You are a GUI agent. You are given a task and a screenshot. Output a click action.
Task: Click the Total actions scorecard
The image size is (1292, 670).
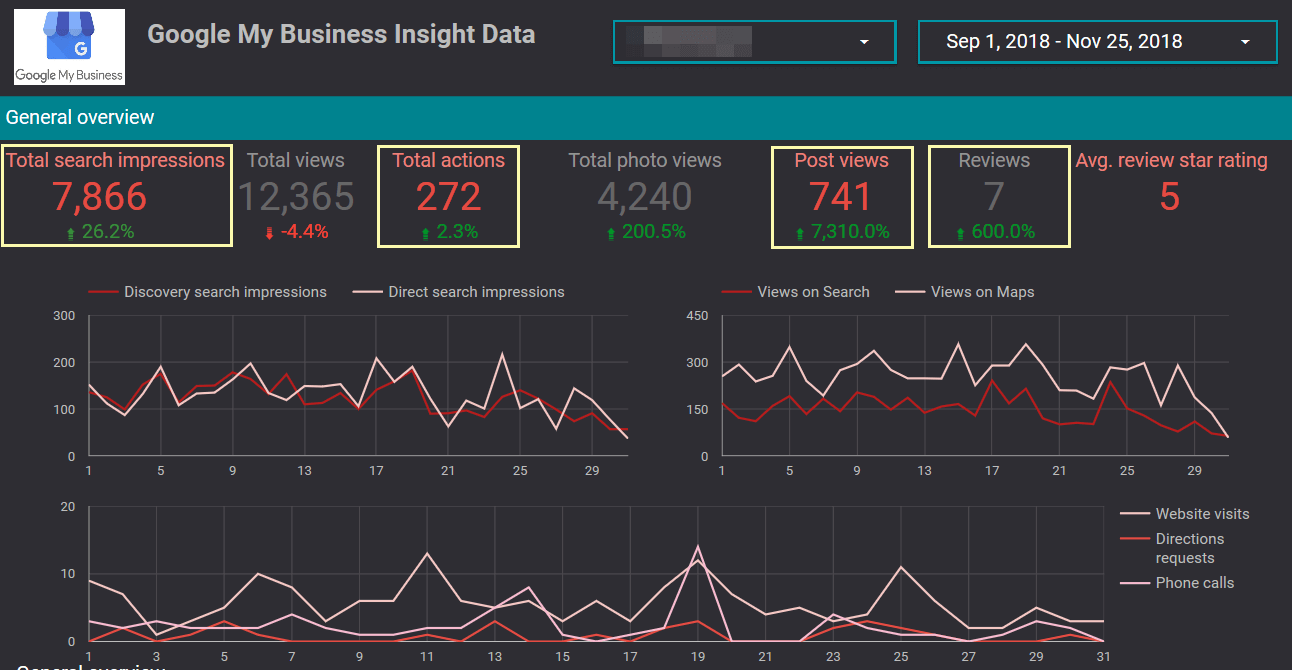click(x=448, y=196)
